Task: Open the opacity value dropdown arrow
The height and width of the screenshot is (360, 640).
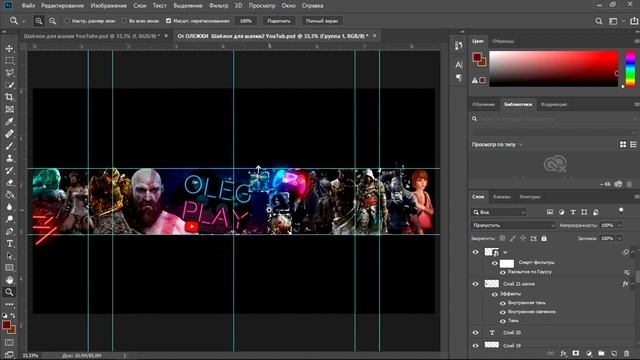Action: [619, 225]
